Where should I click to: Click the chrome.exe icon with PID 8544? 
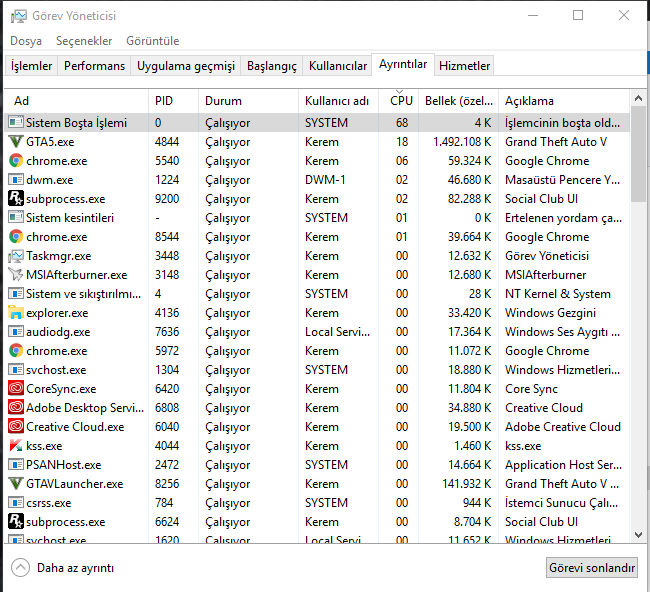[16, 237]
